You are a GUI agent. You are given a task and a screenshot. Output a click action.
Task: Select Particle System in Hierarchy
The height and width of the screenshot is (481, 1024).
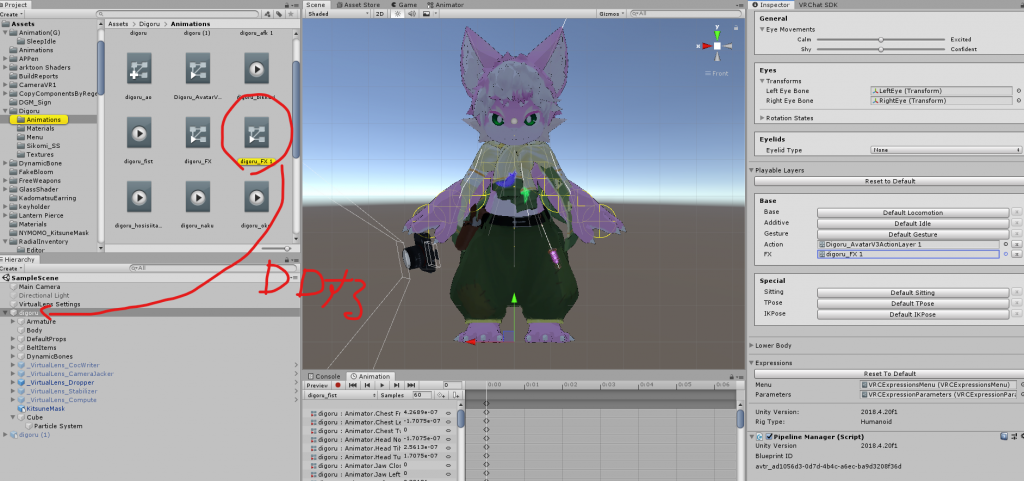click(57, 426)
